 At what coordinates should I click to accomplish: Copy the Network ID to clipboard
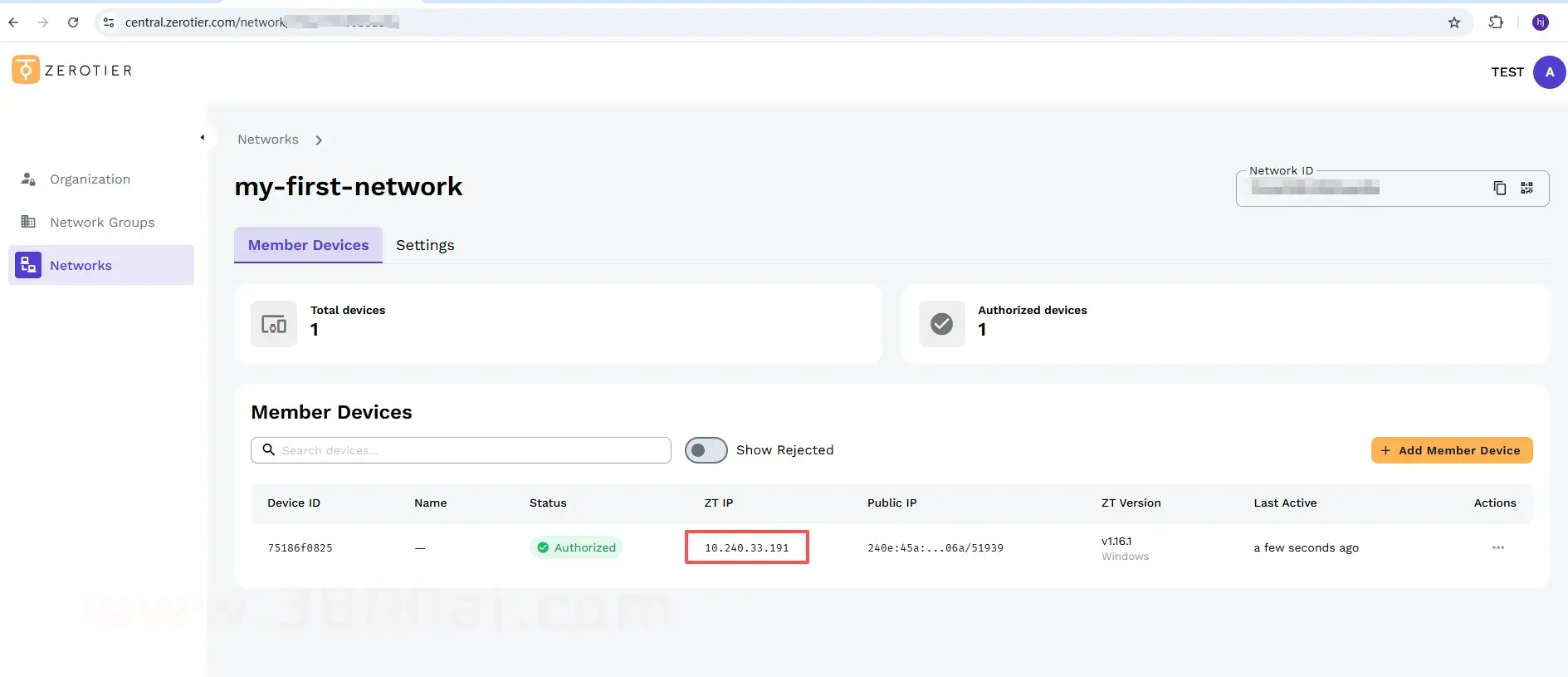[1499, 189]
